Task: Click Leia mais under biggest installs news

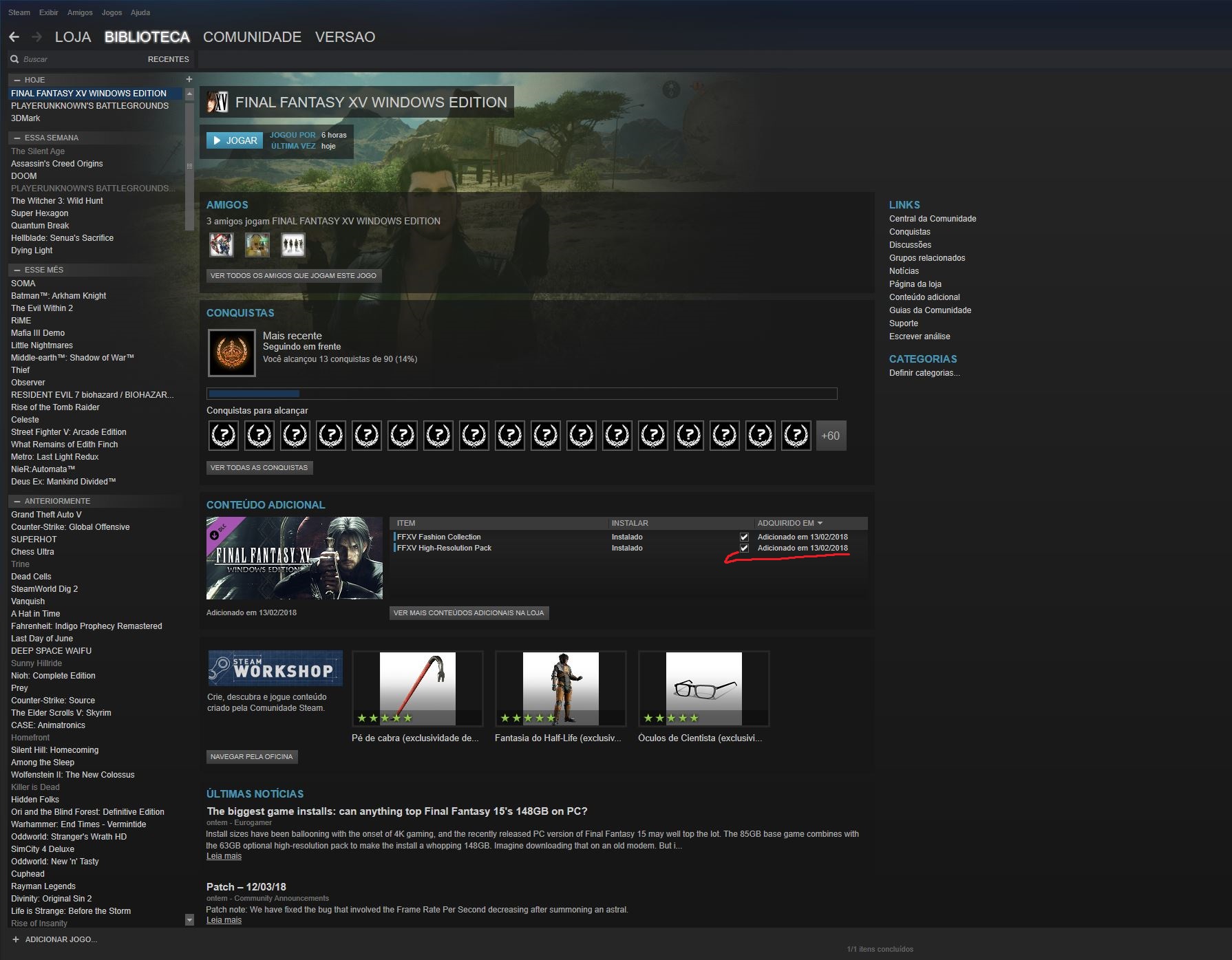Action: pos(224,856)
